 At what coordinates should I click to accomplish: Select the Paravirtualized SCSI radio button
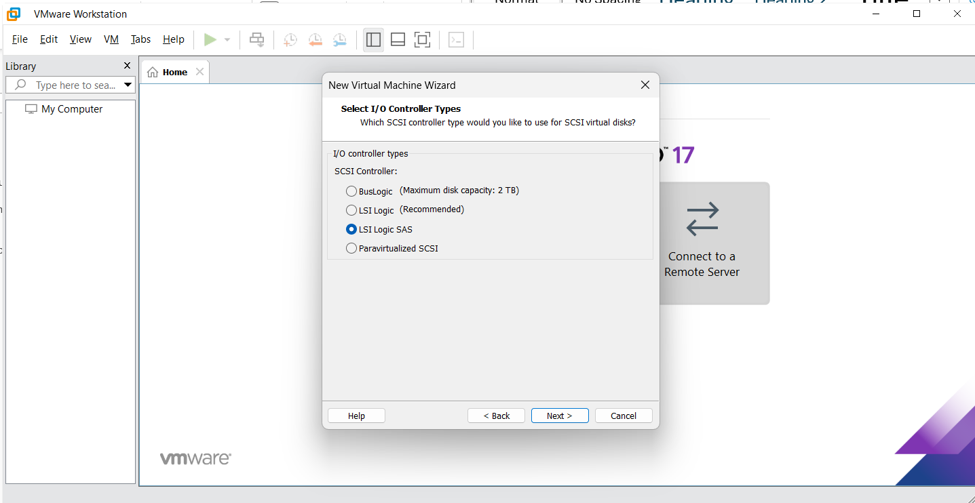(x=351, y=249)
